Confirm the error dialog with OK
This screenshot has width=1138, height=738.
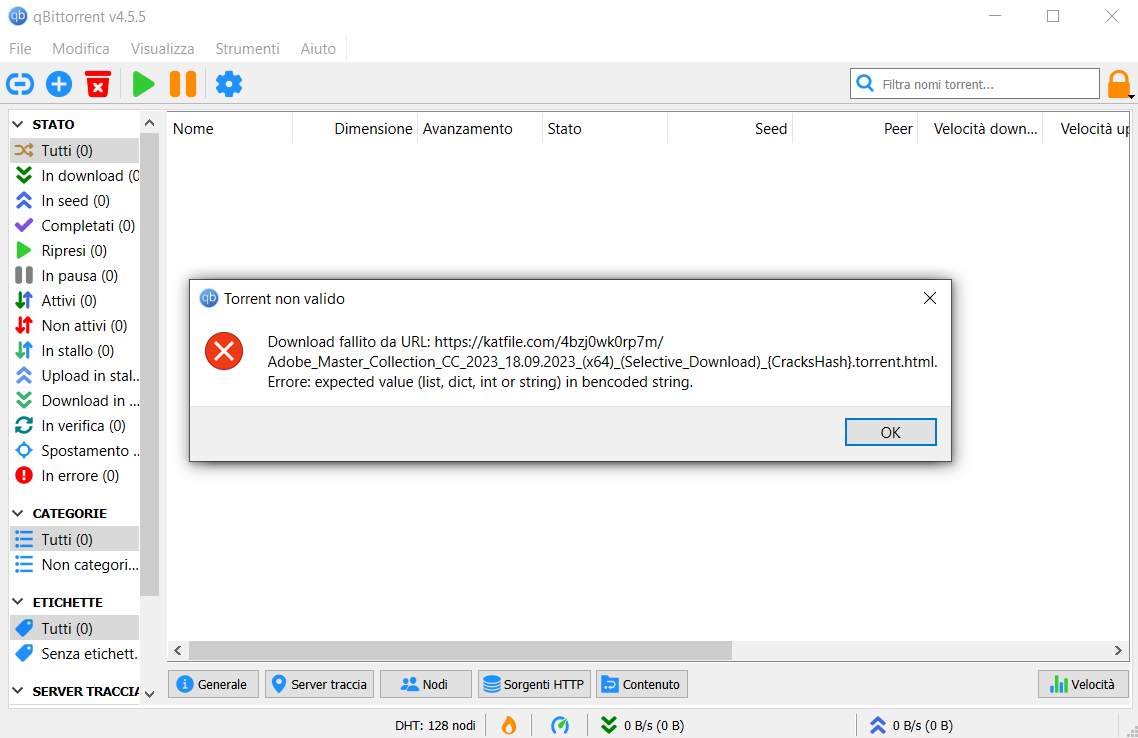(x=891, y=432)
